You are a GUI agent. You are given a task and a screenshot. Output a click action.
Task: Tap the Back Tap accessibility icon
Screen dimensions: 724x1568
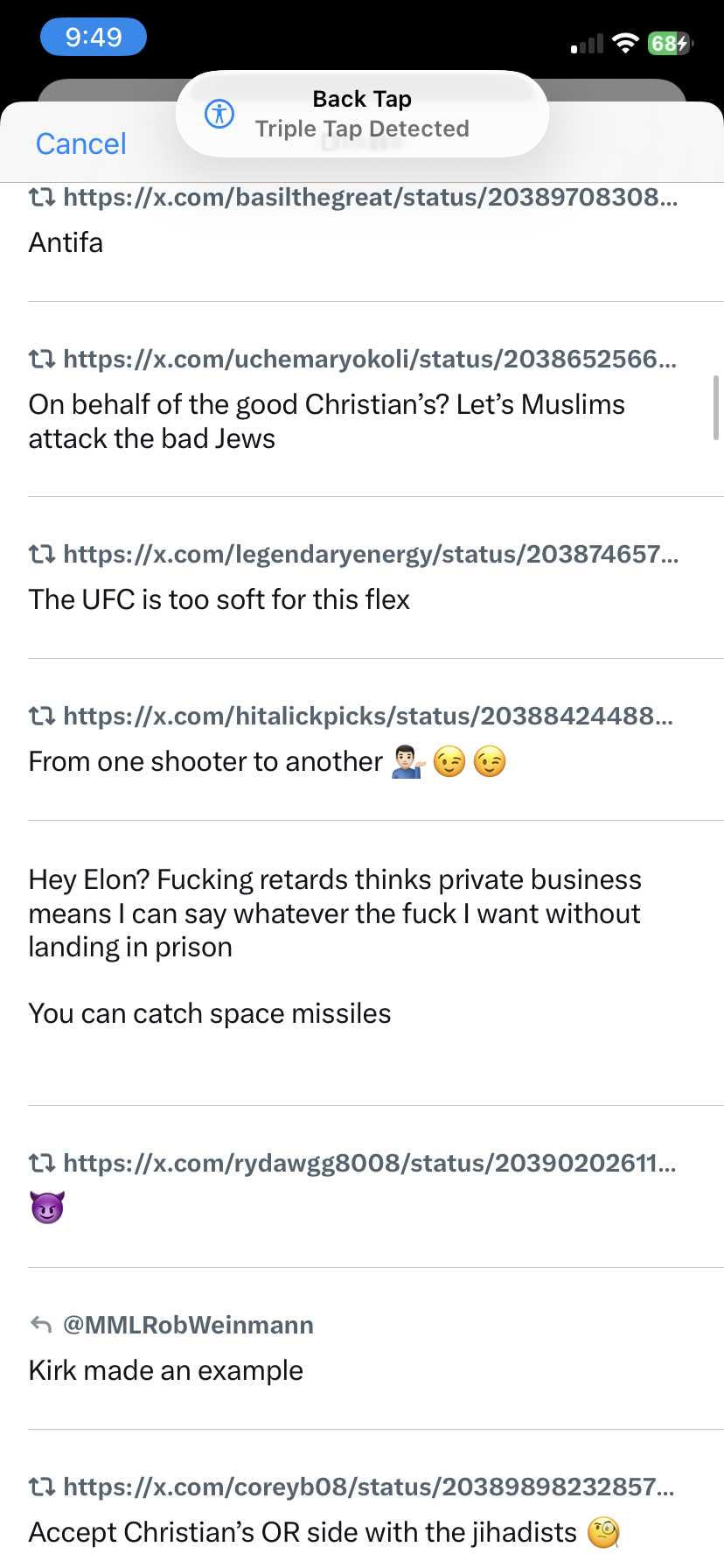pos(219,114)
